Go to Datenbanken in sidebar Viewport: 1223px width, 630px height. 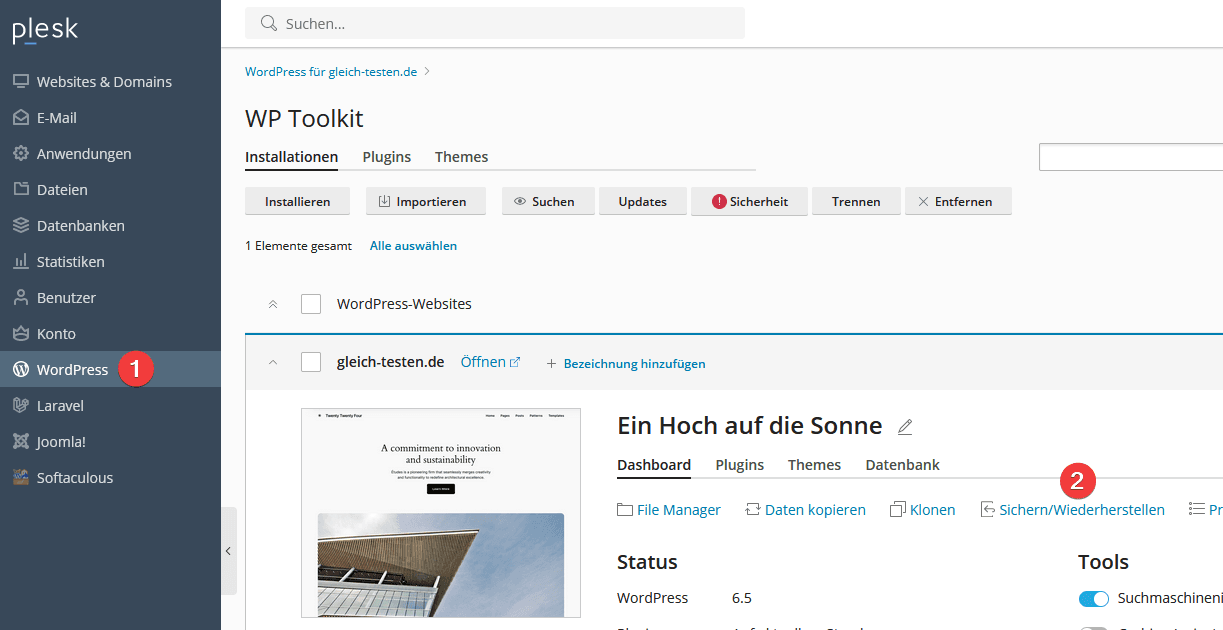[x=80, y=226]
